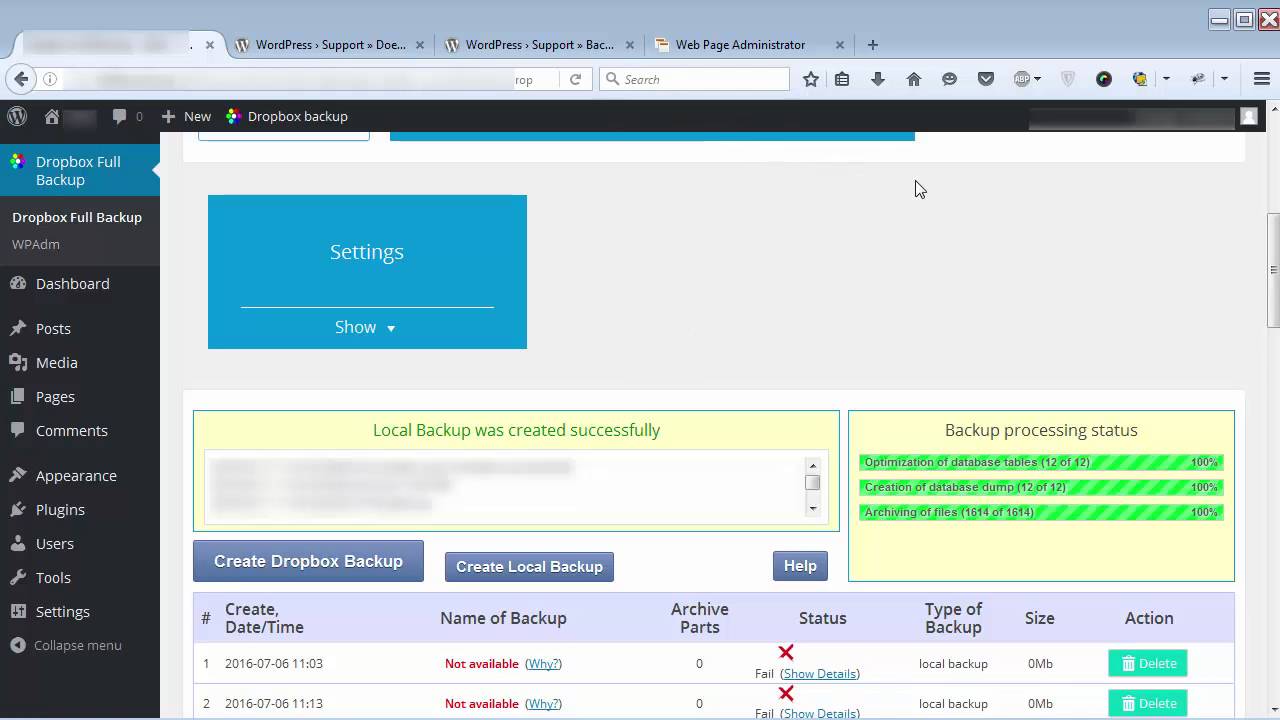Switch to WordPress Support "Bac..." tab
The height and width of the screenshot is (720, 1280).
coord(539,45)
